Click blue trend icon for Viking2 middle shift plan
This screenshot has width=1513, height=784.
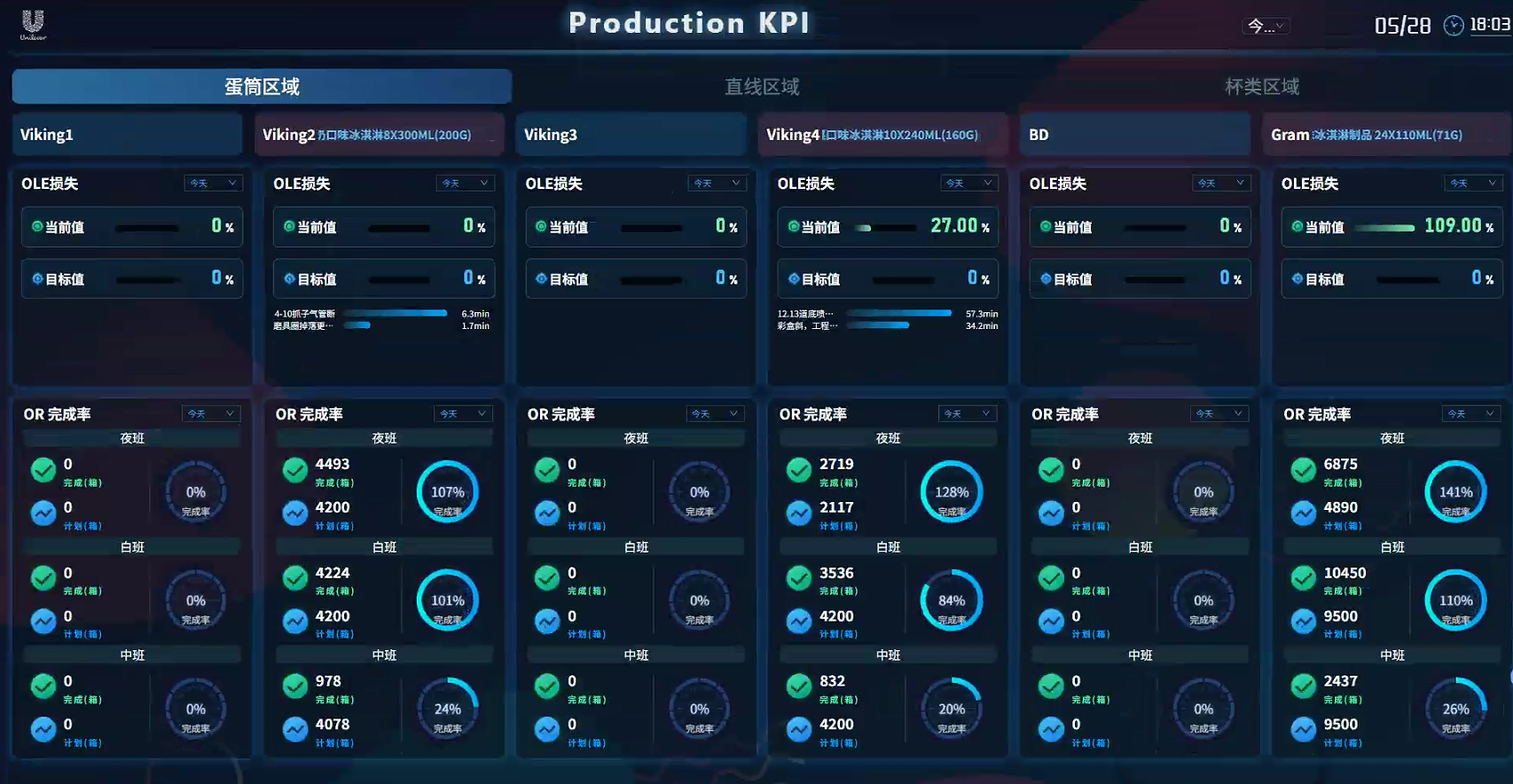point(295,729)
